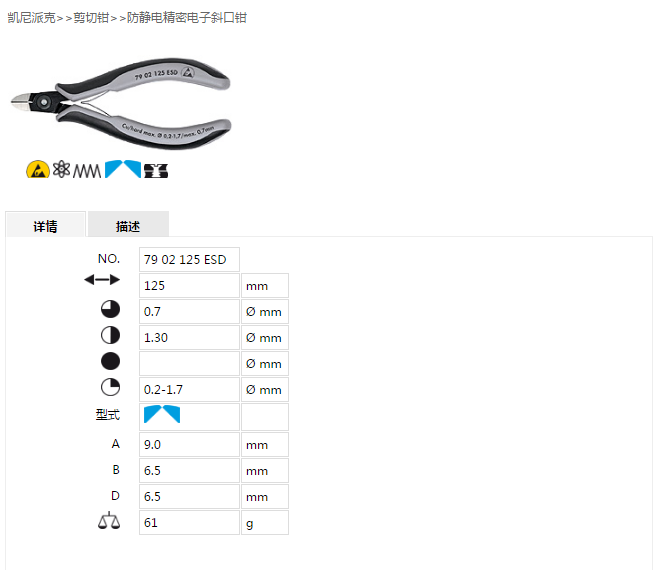Click the spring zigzag icon
Viewport: 658px width, 570px height.
coord(87,171)
